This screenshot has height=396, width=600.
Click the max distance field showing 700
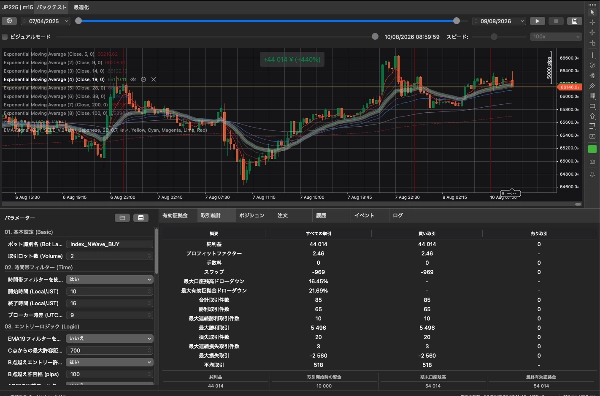(110, 350)
